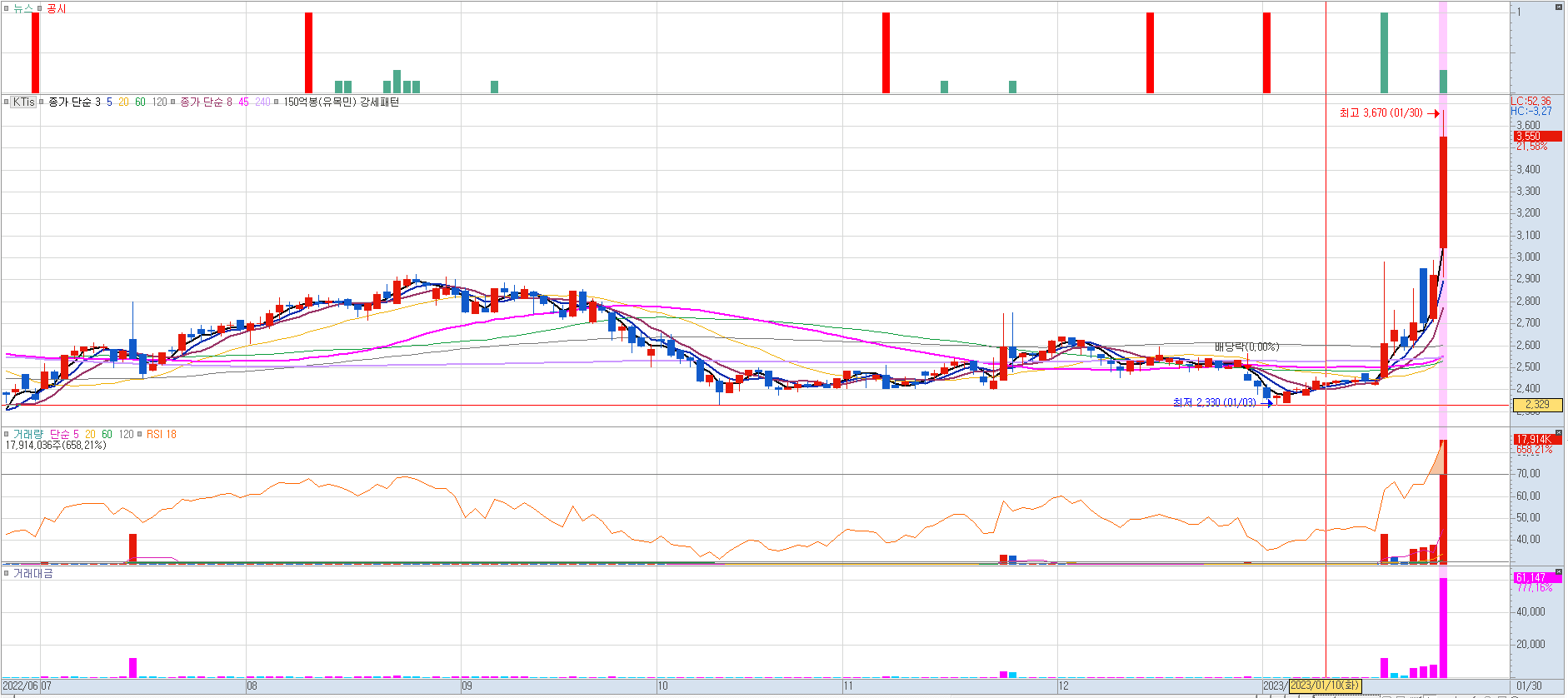The height and width of the screenshot is (698, 1568).
Task: Click the 최고 3,670 (01/30) high annotation
Action: pyautogui.click(x=1381, y=112)
